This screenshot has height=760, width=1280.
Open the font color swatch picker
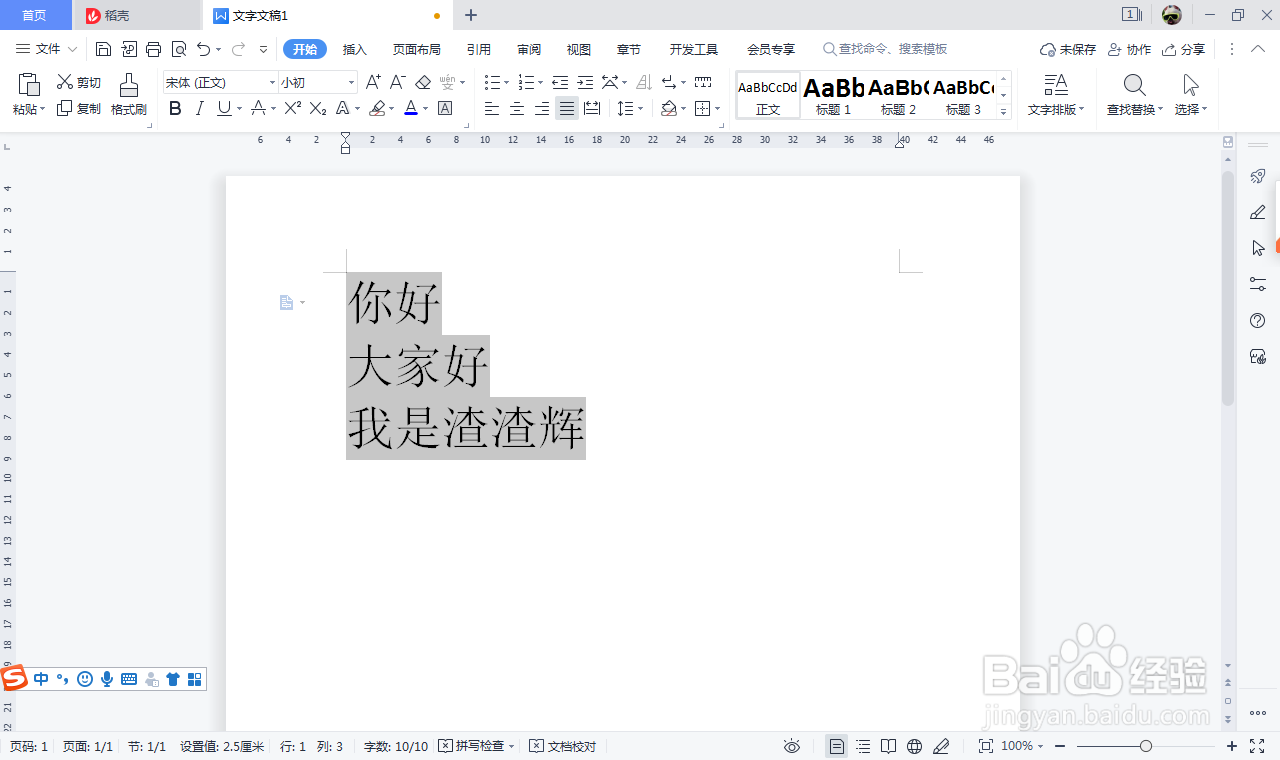[x=410, y=107]
